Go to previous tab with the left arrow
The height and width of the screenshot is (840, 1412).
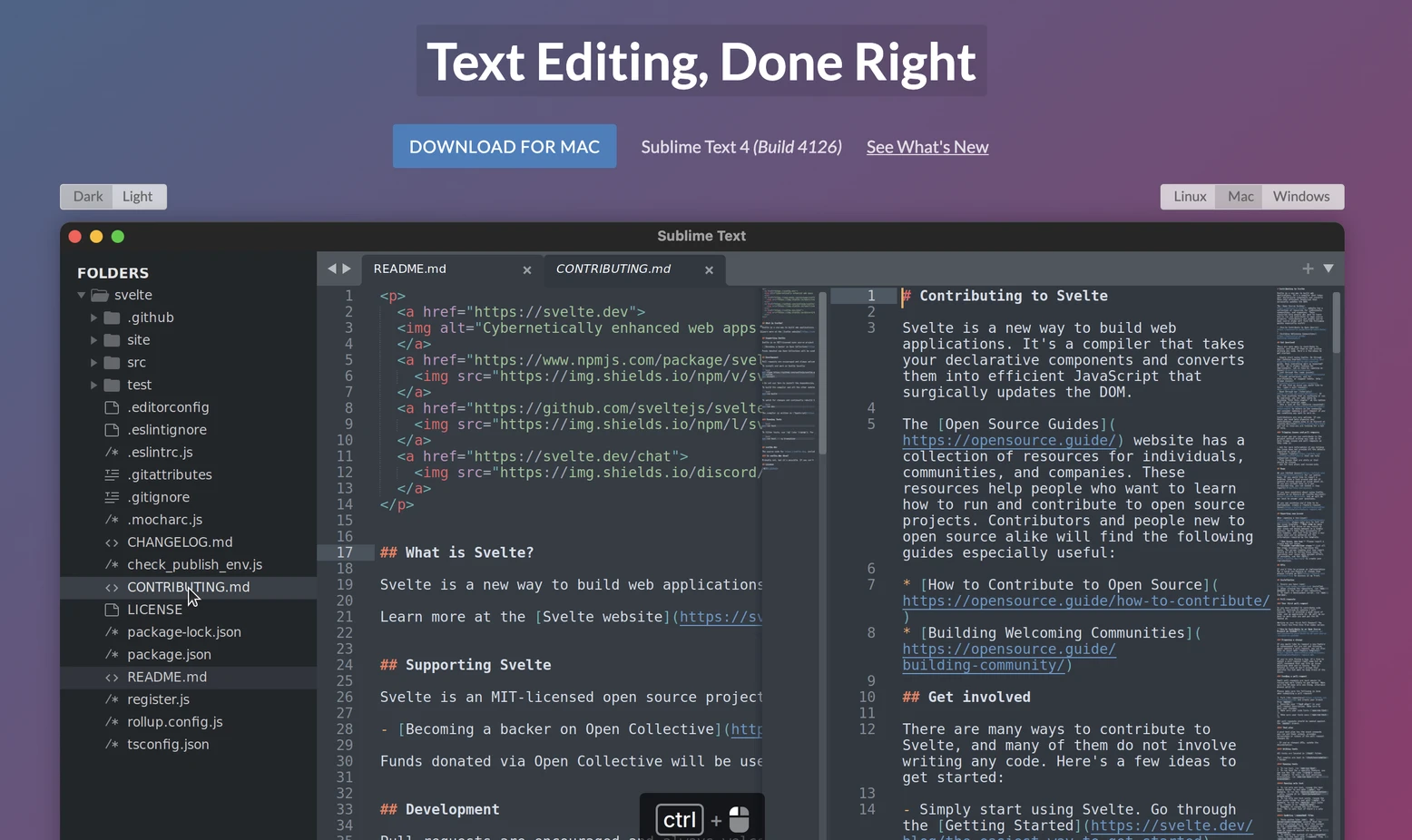331,269
